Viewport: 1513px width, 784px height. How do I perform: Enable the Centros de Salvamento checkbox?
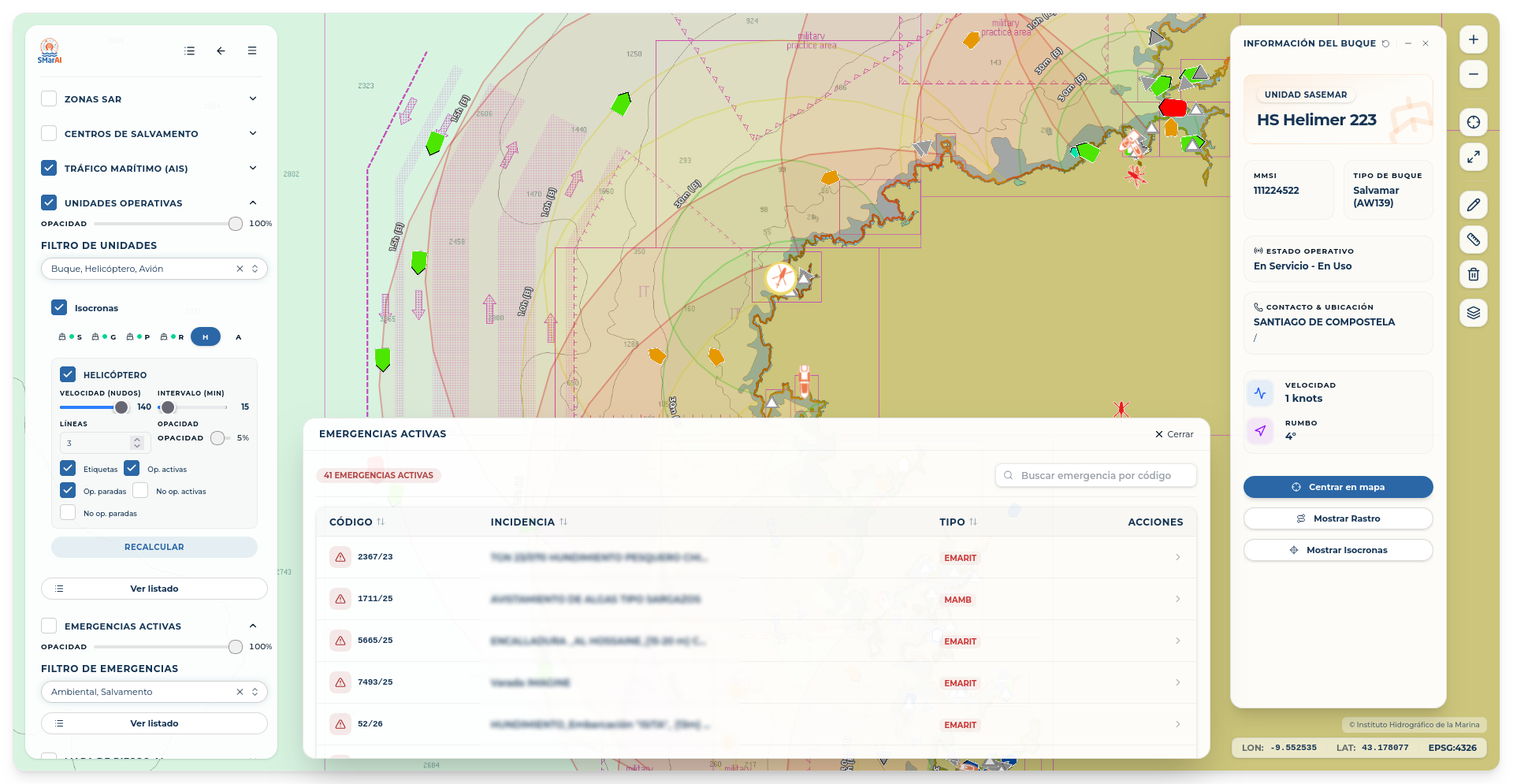(x=49, y=133)
